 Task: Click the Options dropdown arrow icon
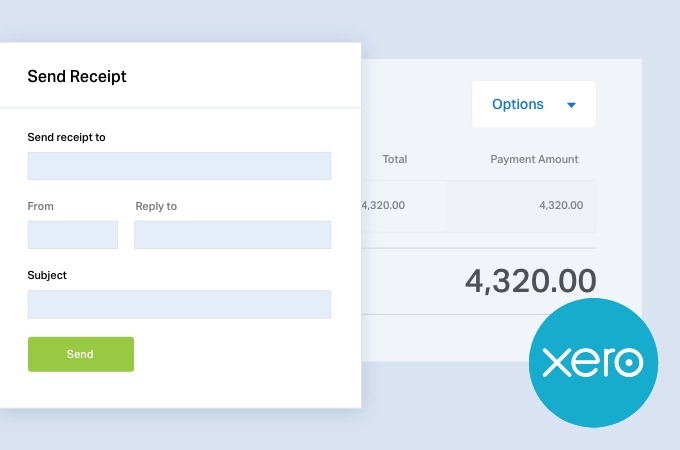click(x=571, y=105)
